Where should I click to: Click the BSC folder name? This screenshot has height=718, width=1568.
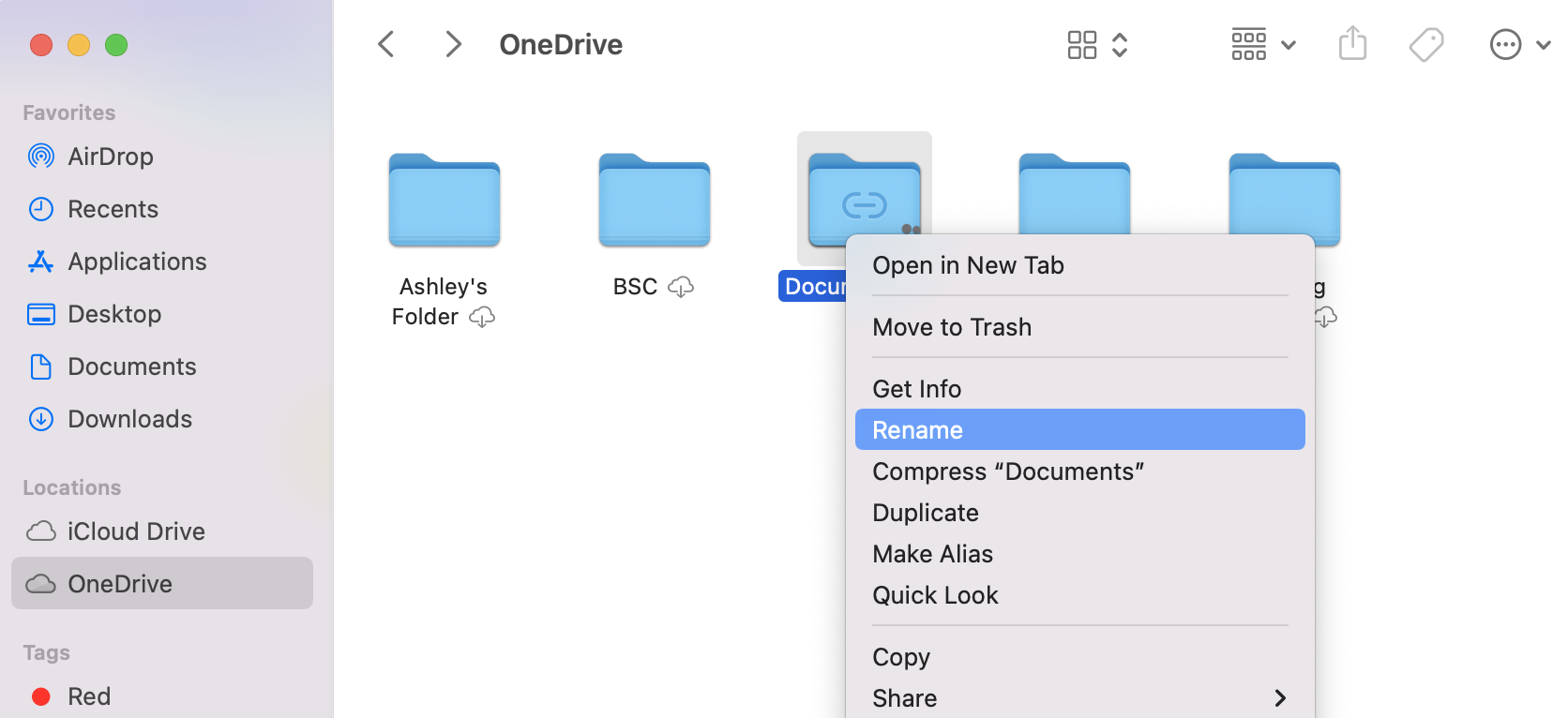[x=635, y=287]
